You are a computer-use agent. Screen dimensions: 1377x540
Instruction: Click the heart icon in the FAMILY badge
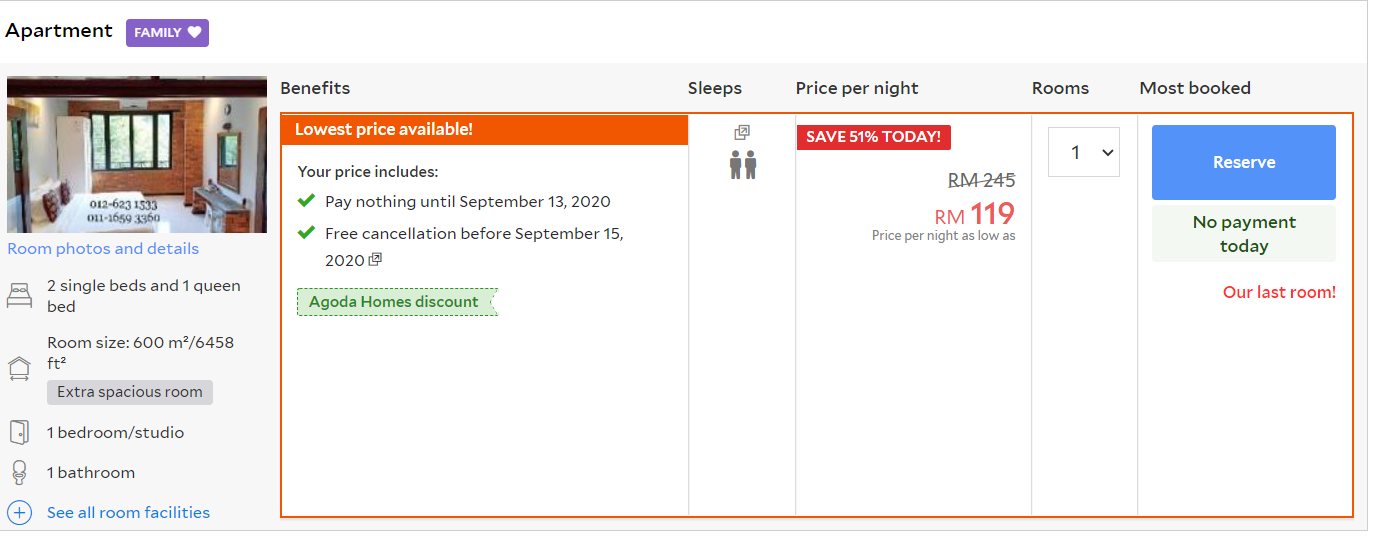(195, 32)
